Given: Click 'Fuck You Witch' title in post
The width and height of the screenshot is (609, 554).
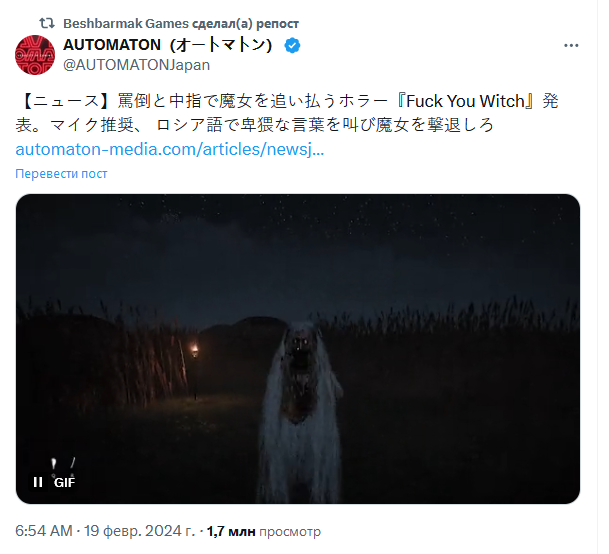Looking at the screenshot, I should (x=465, y=101).
